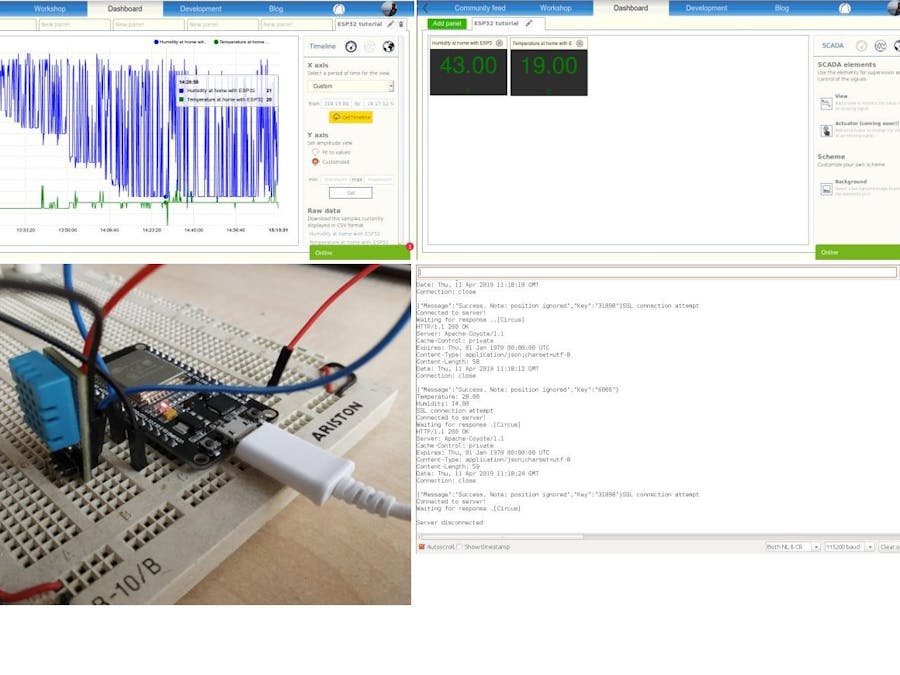Select the View SCADA element icon
The width and height of the screenshot is (900, 675).
coord(825,102)
